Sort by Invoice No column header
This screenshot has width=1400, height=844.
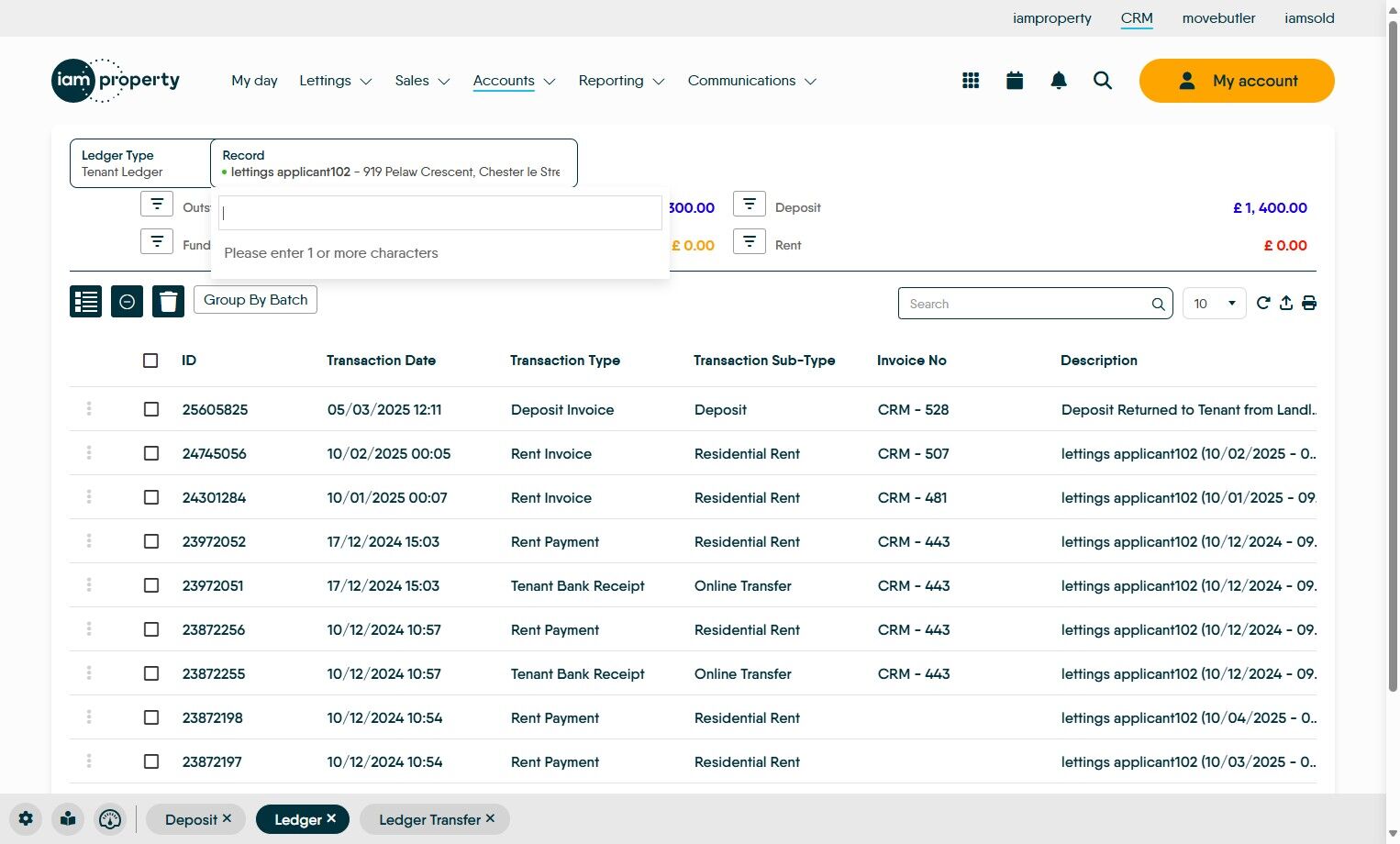point(912,361)
